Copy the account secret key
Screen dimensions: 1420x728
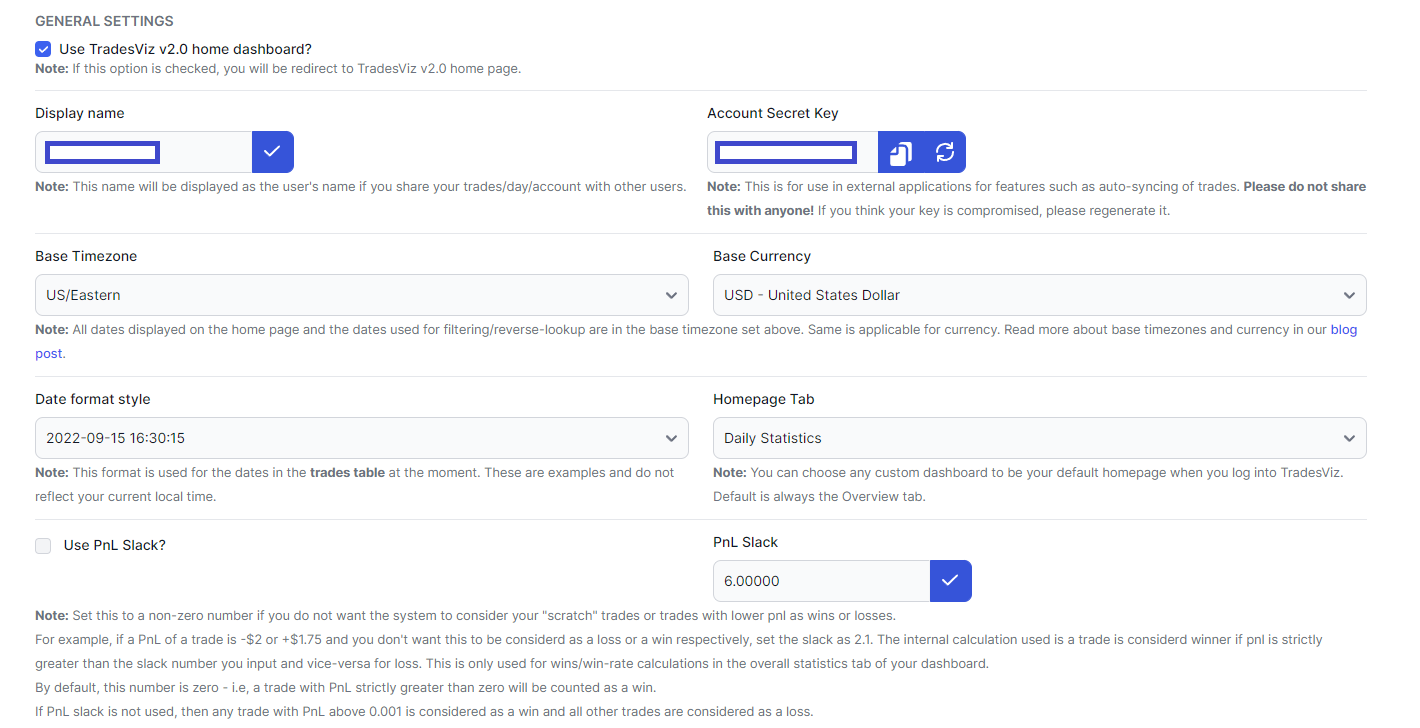tap(900, 152)
